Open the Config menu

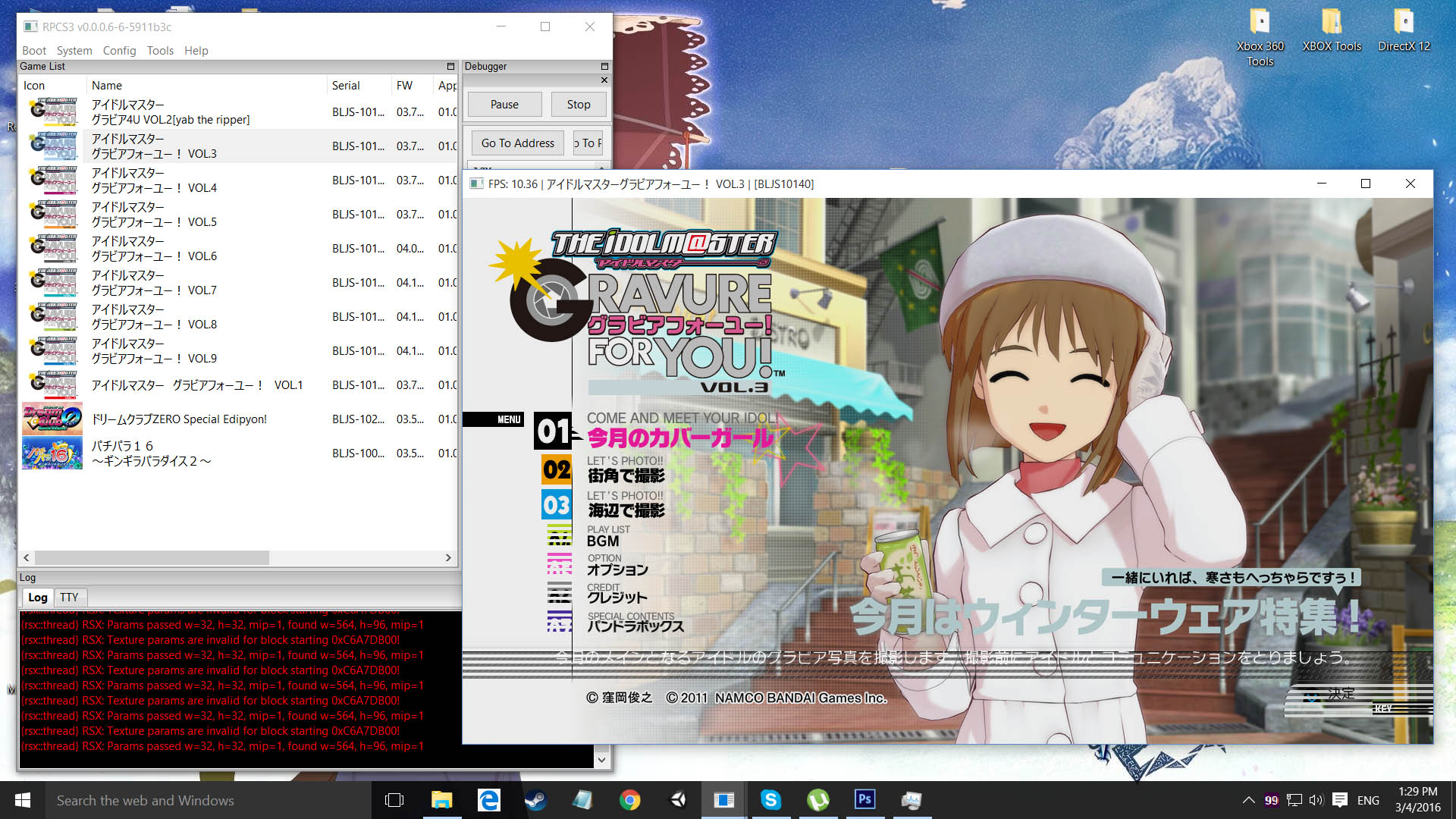click(119, 50)
